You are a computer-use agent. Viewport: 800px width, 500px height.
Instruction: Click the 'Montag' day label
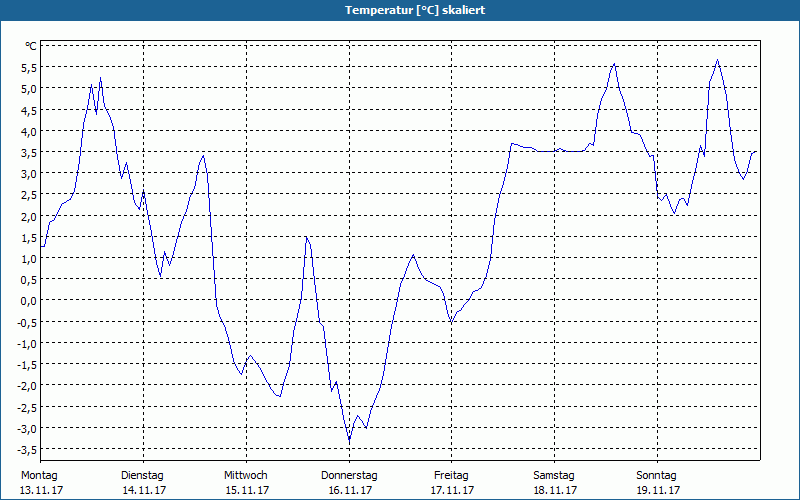point(39,476)
